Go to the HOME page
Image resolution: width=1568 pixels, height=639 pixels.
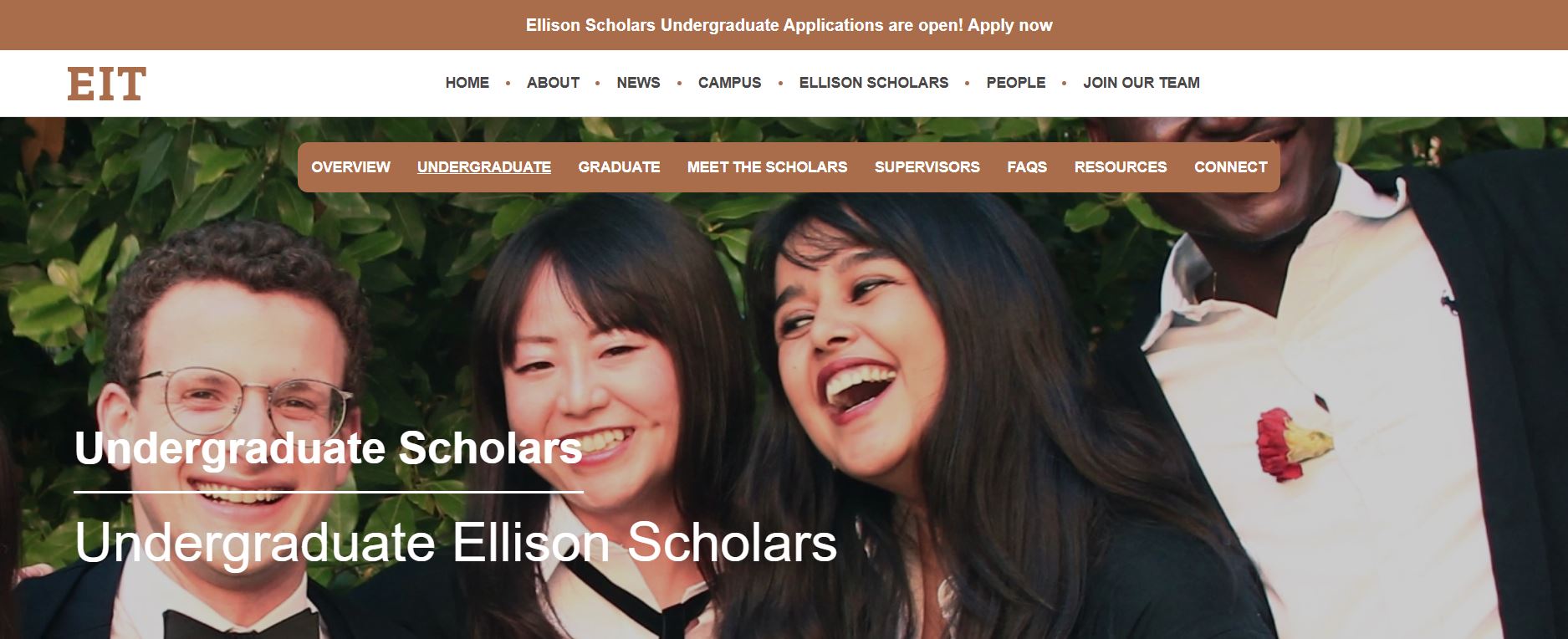click(467, 83)
